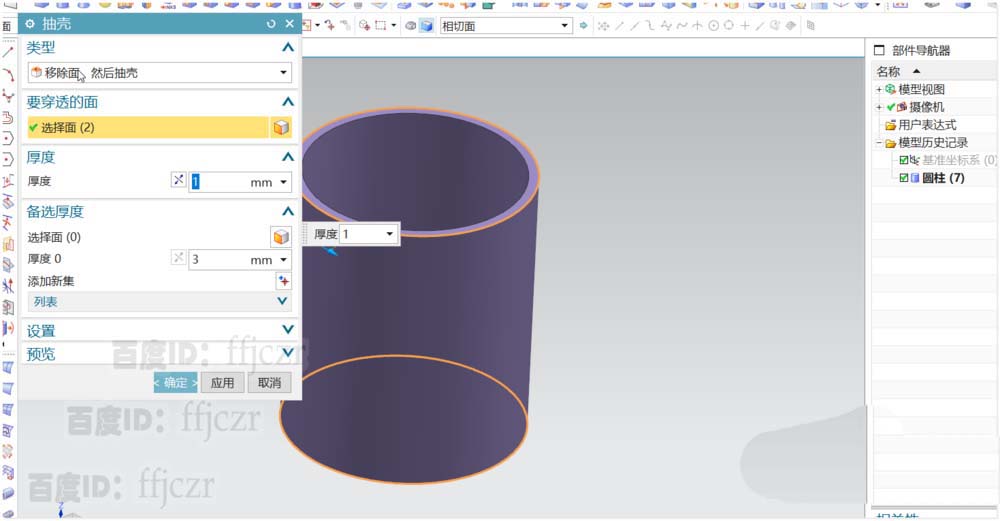Collapse the 备选厚度 section
The width and height of the screenshot is (1000, 521).
288,212
